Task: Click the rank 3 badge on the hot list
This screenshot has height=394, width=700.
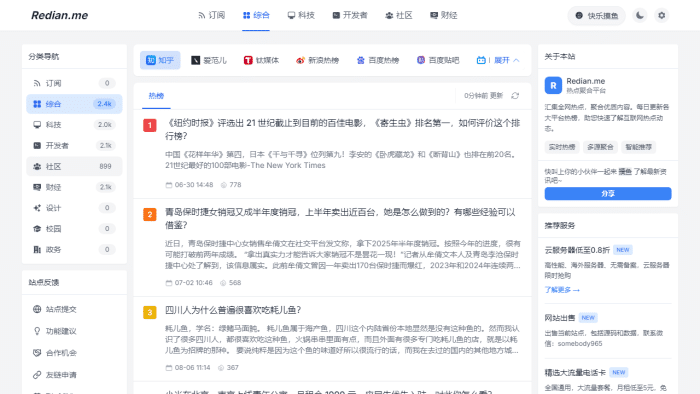Action: [150, 312]
